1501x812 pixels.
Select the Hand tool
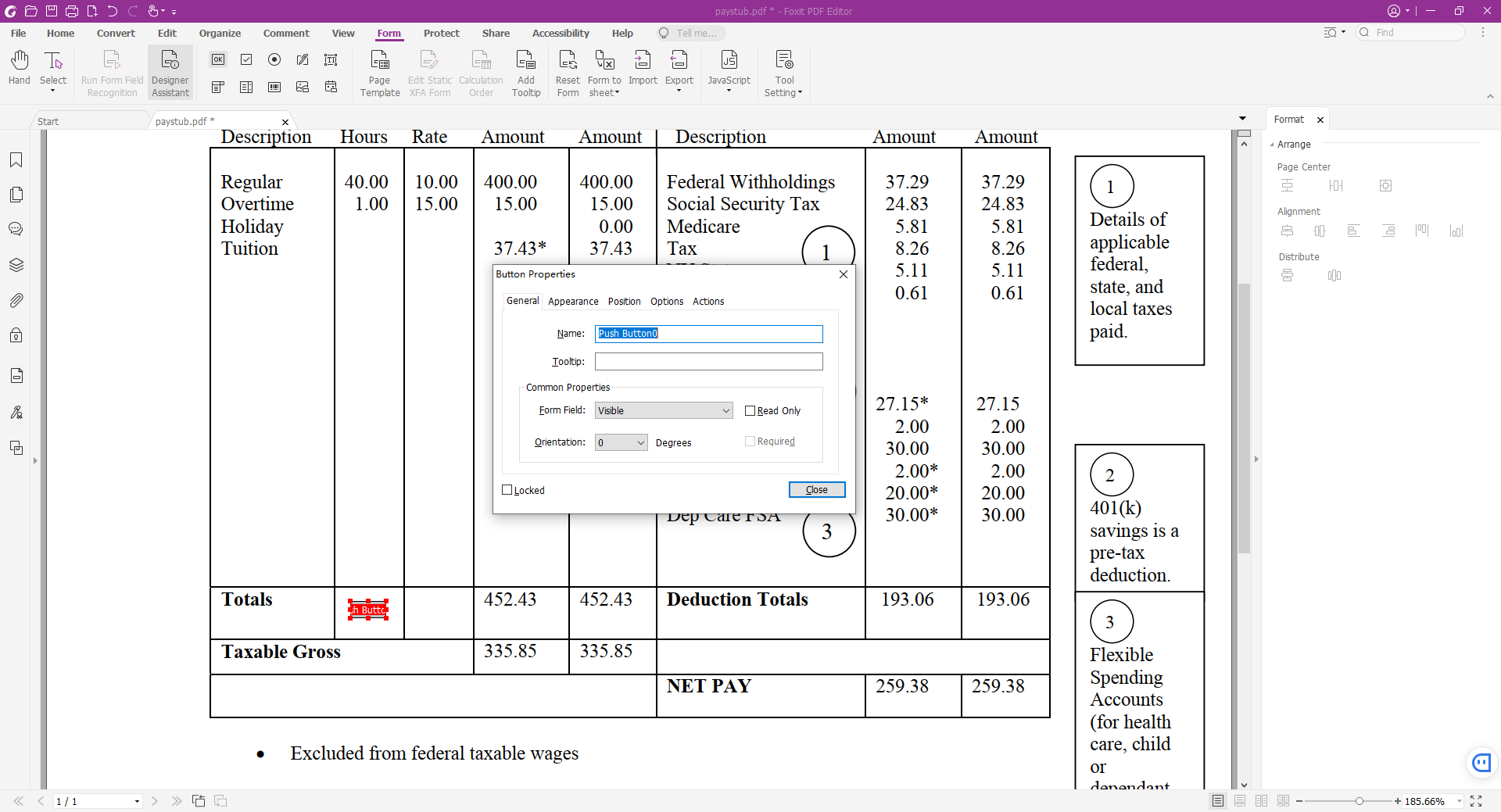pyautogui.click(x=20, y=68)
